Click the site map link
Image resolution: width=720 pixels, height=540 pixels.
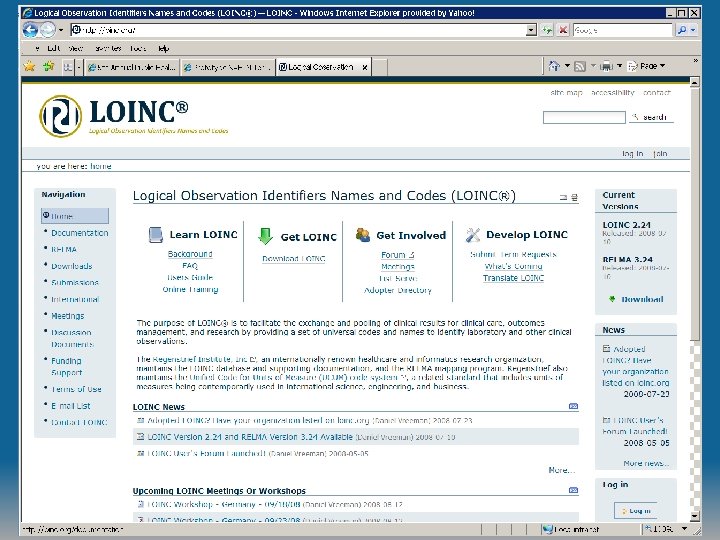coord(566,93)
